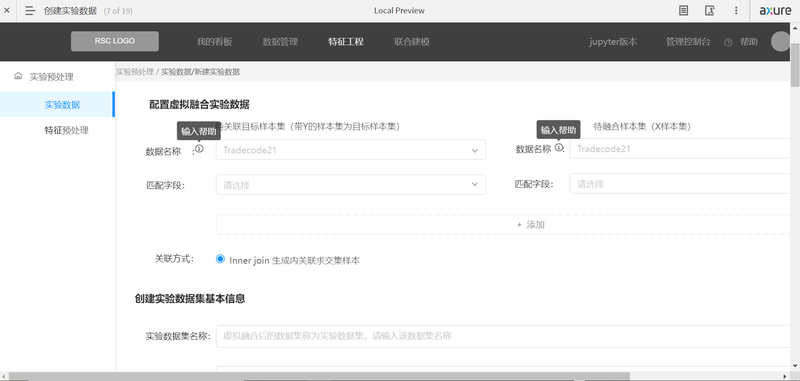This screenshot has height=381, width=800.
Task: Select 特征预处理 sidebar item
Action: coord(67,130)
